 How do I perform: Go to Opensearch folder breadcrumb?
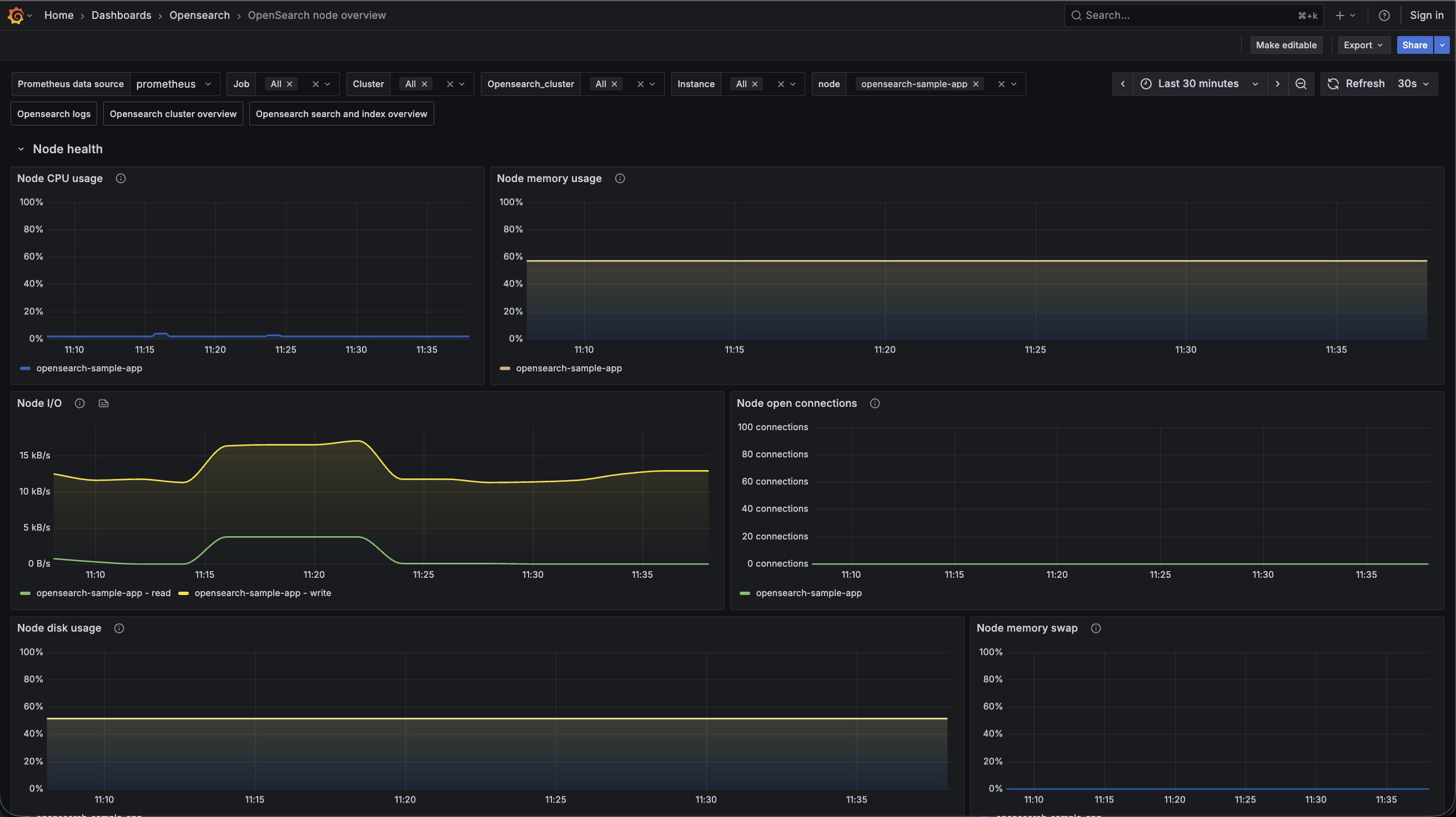pyautogui.click(x=199, y=15)
